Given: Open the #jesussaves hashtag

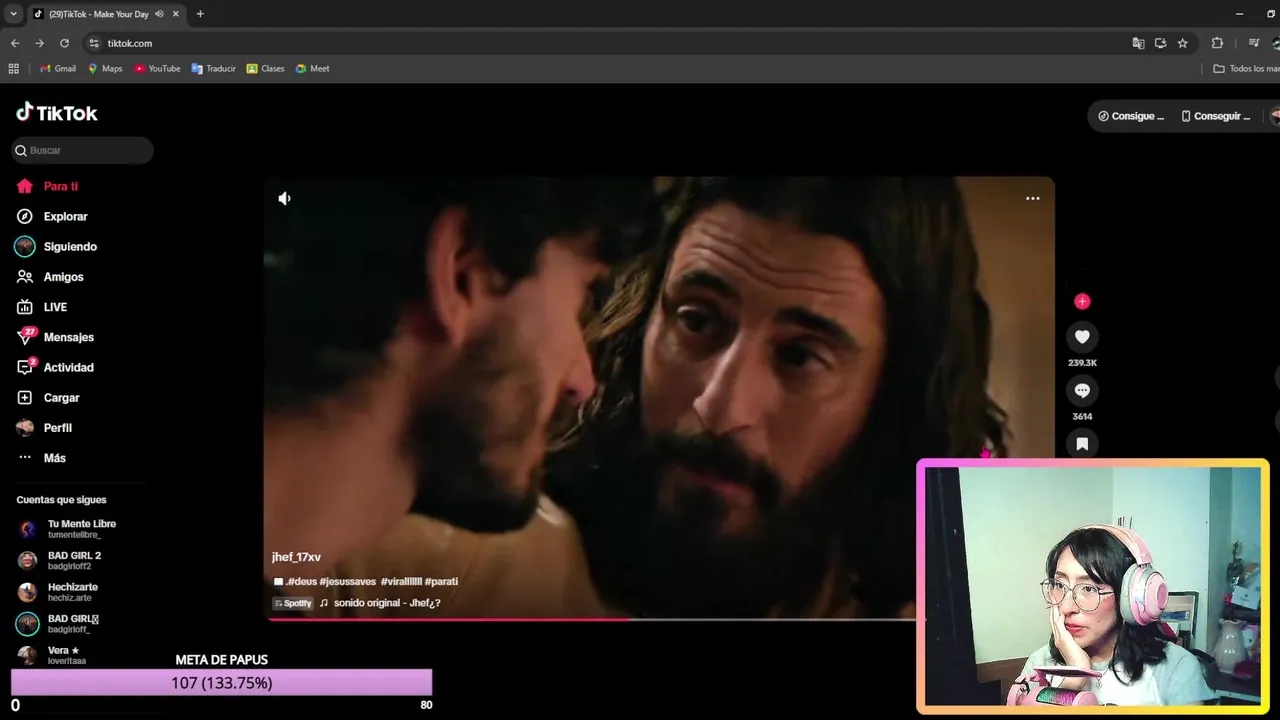Looking at the screenshot, I should (347, 581).
